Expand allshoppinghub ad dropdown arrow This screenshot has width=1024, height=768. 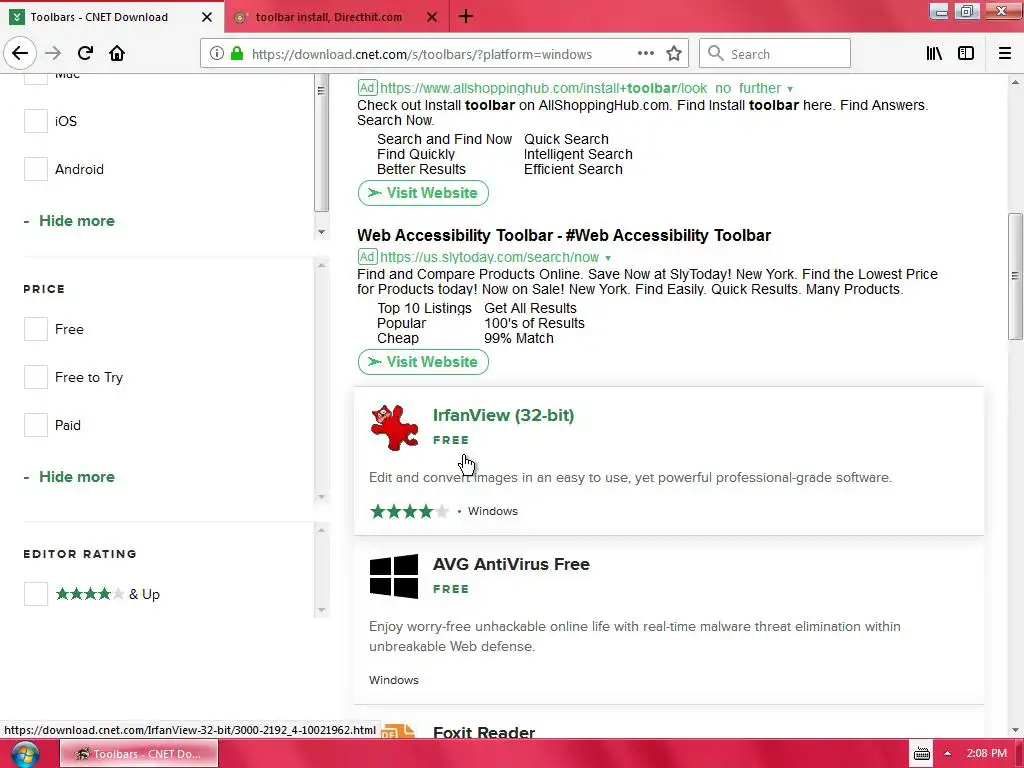click(790, 89)
